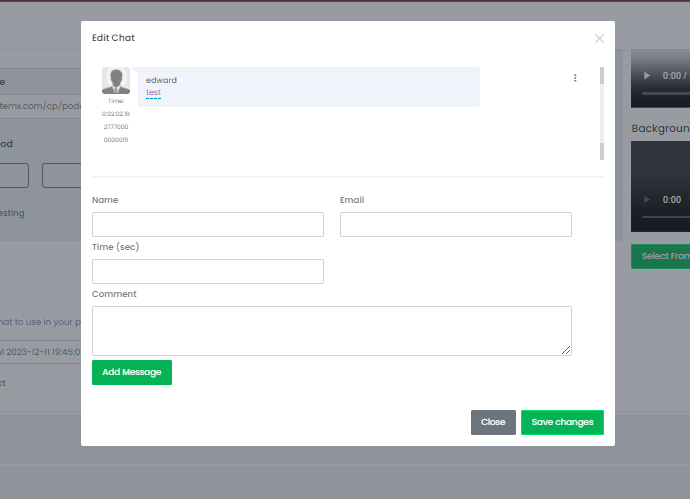Click the chat list scrollbar

click(602, 114)
